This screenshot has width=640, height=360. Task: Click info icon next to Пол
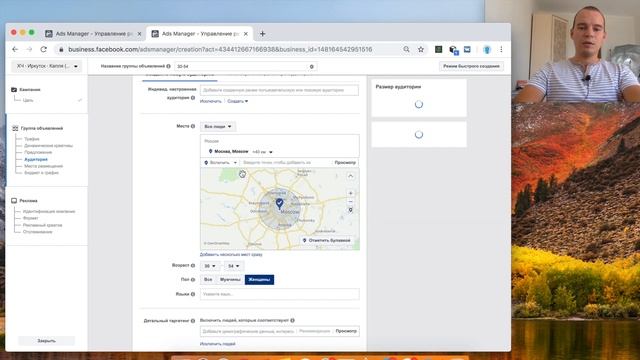click(193, 280)
